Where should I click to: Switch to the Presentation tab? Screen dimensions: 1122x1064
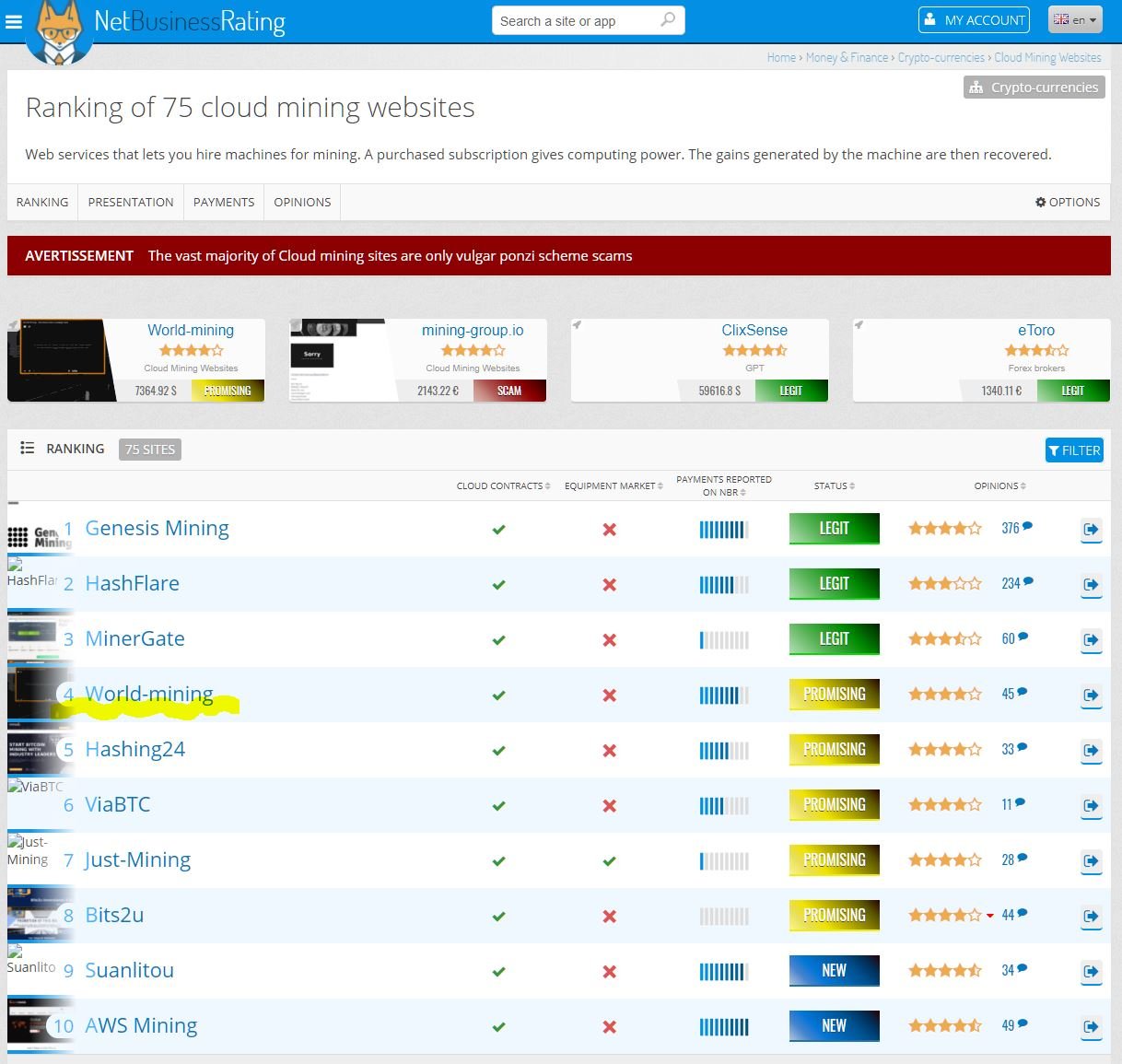coord(131,202)
